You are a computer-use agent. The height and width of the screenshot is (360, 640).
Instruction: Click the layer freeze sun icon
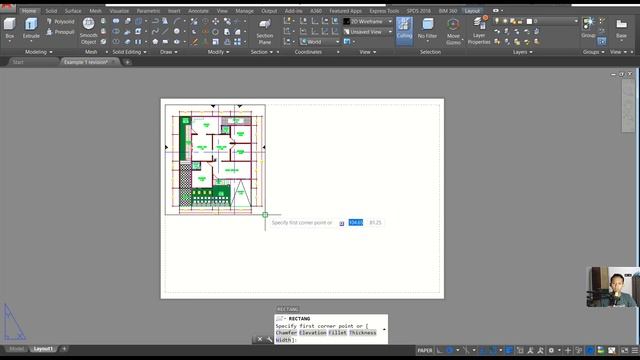pyautogui.click(x=505, y=21)
